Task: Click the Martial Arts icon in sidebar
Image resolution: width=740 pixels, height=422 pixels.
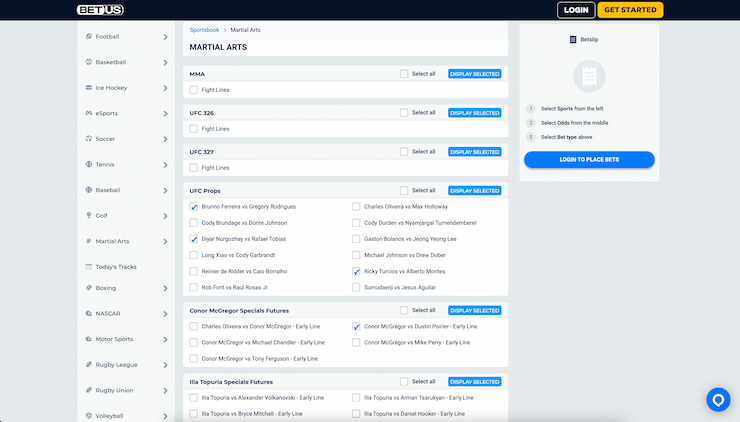Action: click(89, 241)
